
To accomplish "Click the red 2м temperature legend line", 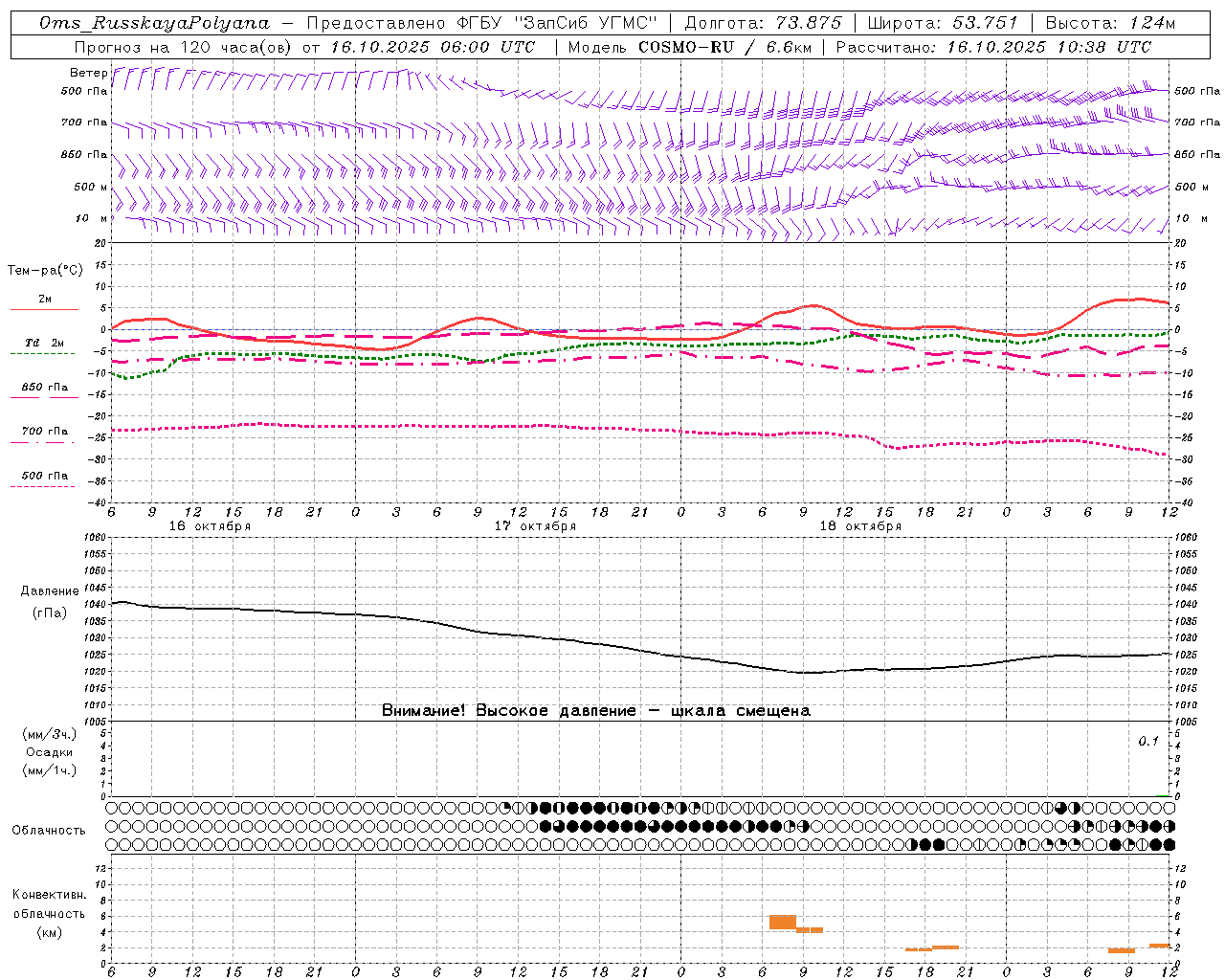I will coord(44,309).
